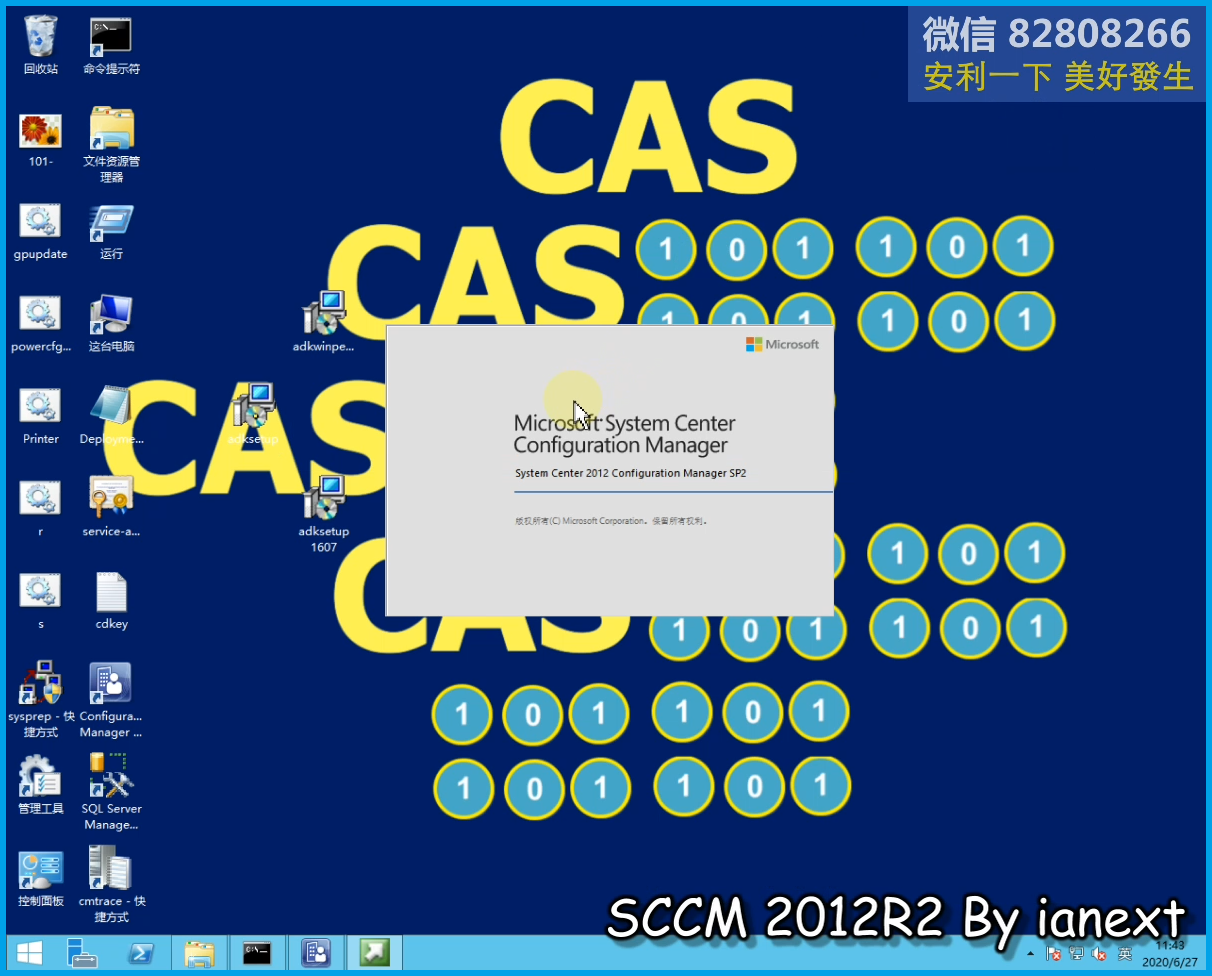Select the 命令提示符 desktop shortcut
Image resolution: width=1212 pixels, height=976 pixels.
[111, 45]
